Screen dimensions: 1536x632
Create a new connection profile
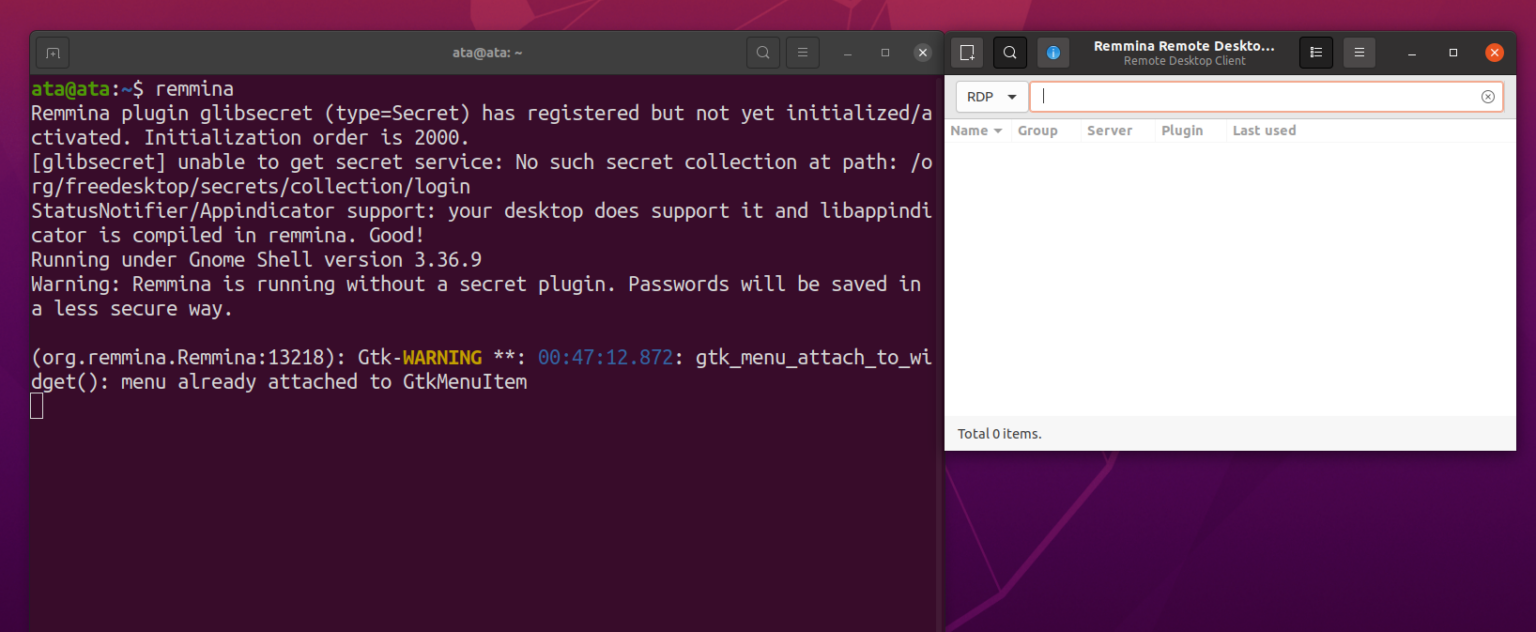966,52
